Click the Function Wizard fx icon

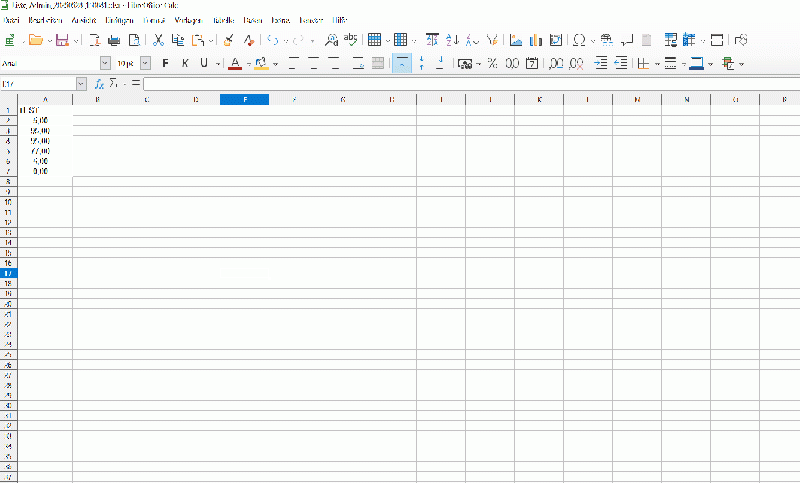pyautogui.click(x=100, y=84)
